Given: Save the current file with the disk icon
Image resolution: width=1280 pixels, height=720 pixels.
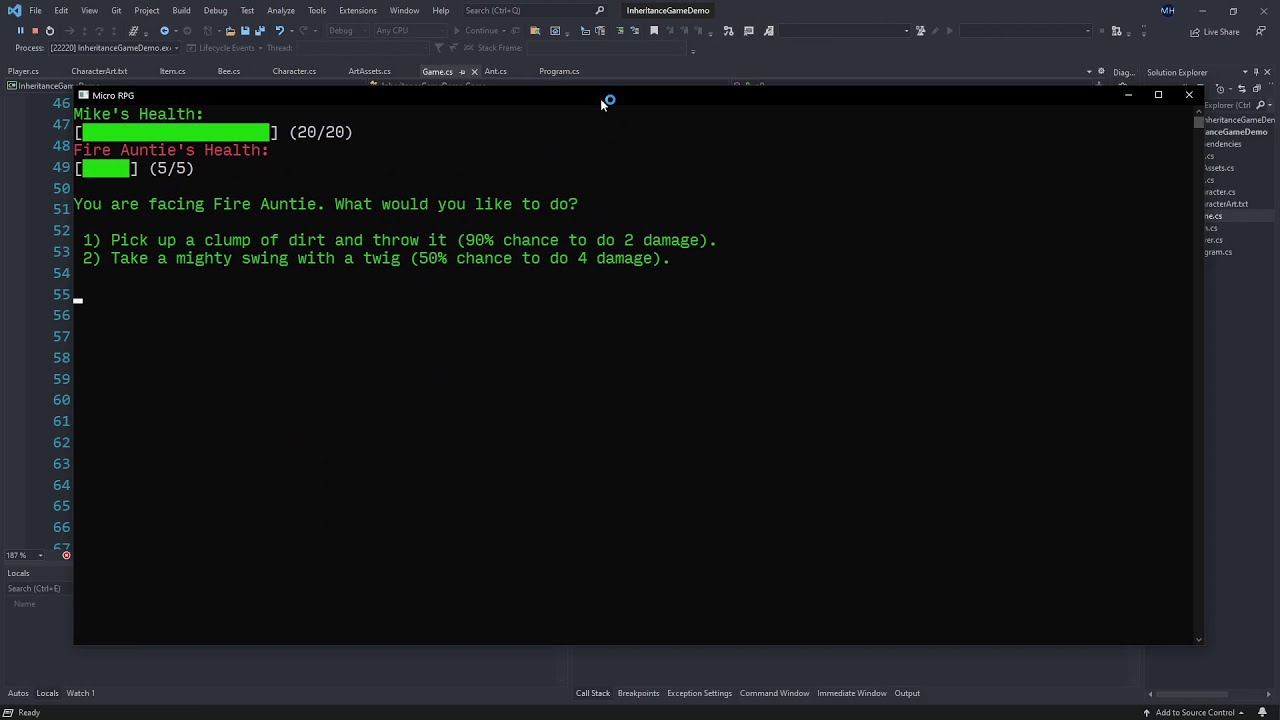Looking at the screenshot, I should [245, 31].
